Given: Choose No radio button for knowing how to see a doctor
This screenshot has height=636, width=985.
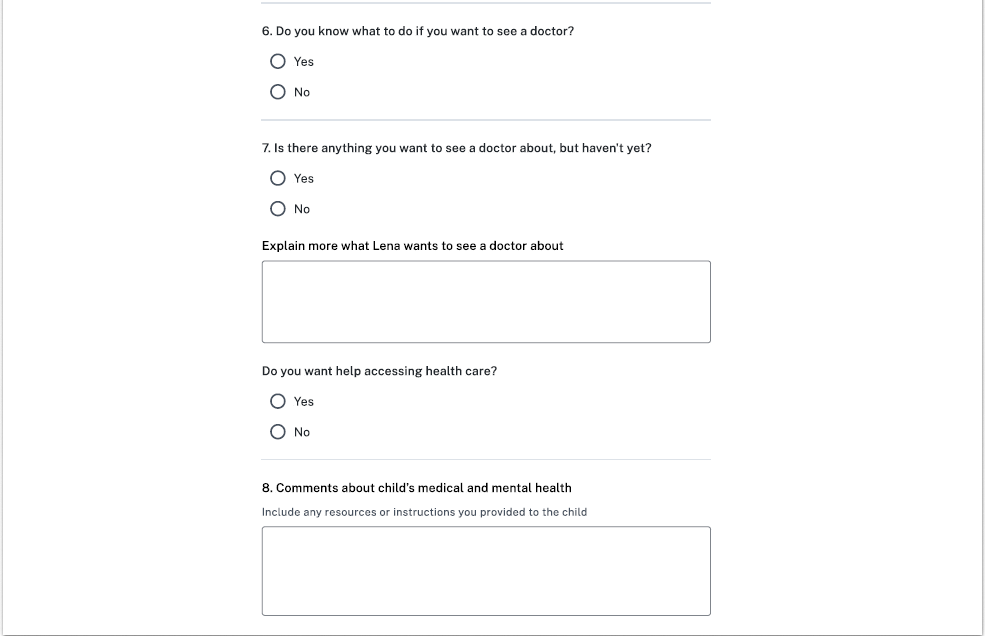Looking at the screenshot, I should (x=278, y=92).
